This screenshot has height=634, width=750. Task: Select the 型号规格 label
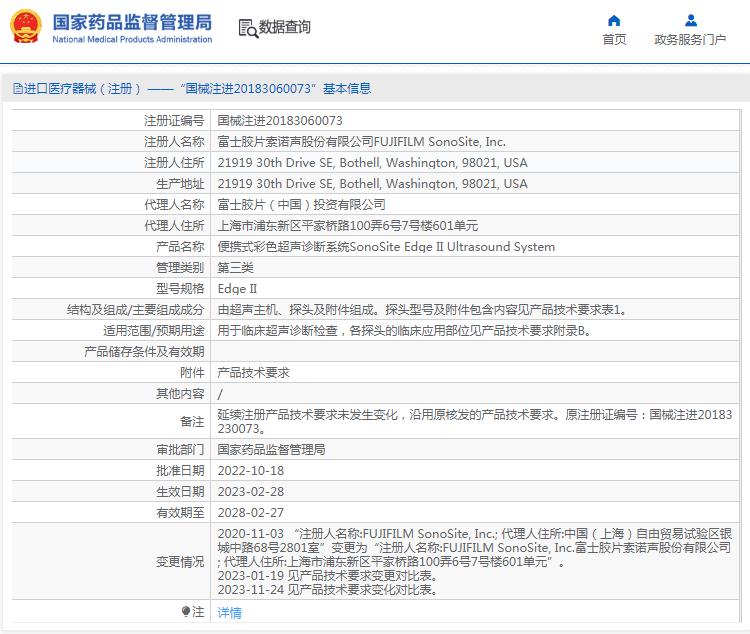point(180,289)
